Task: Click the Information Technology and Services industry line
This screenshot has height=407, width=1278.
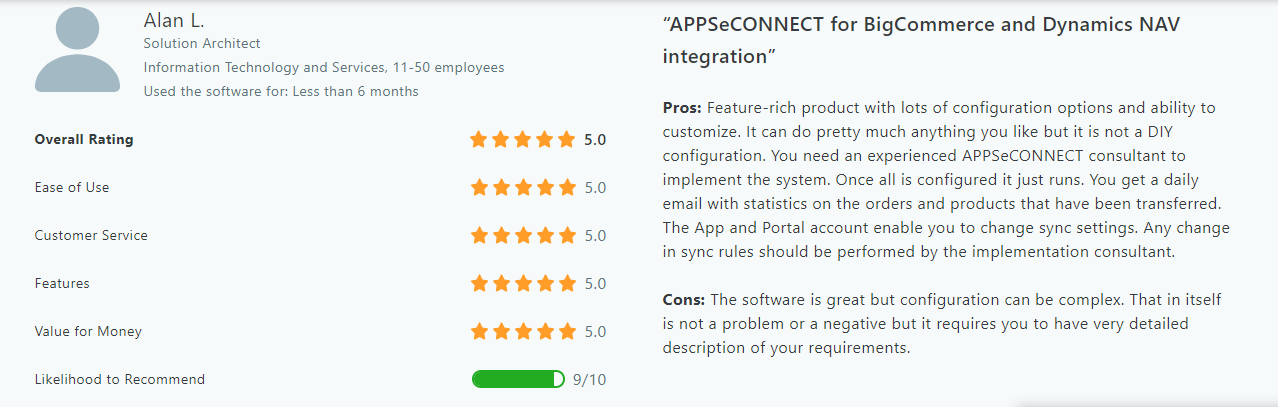Action: [324, 68]
